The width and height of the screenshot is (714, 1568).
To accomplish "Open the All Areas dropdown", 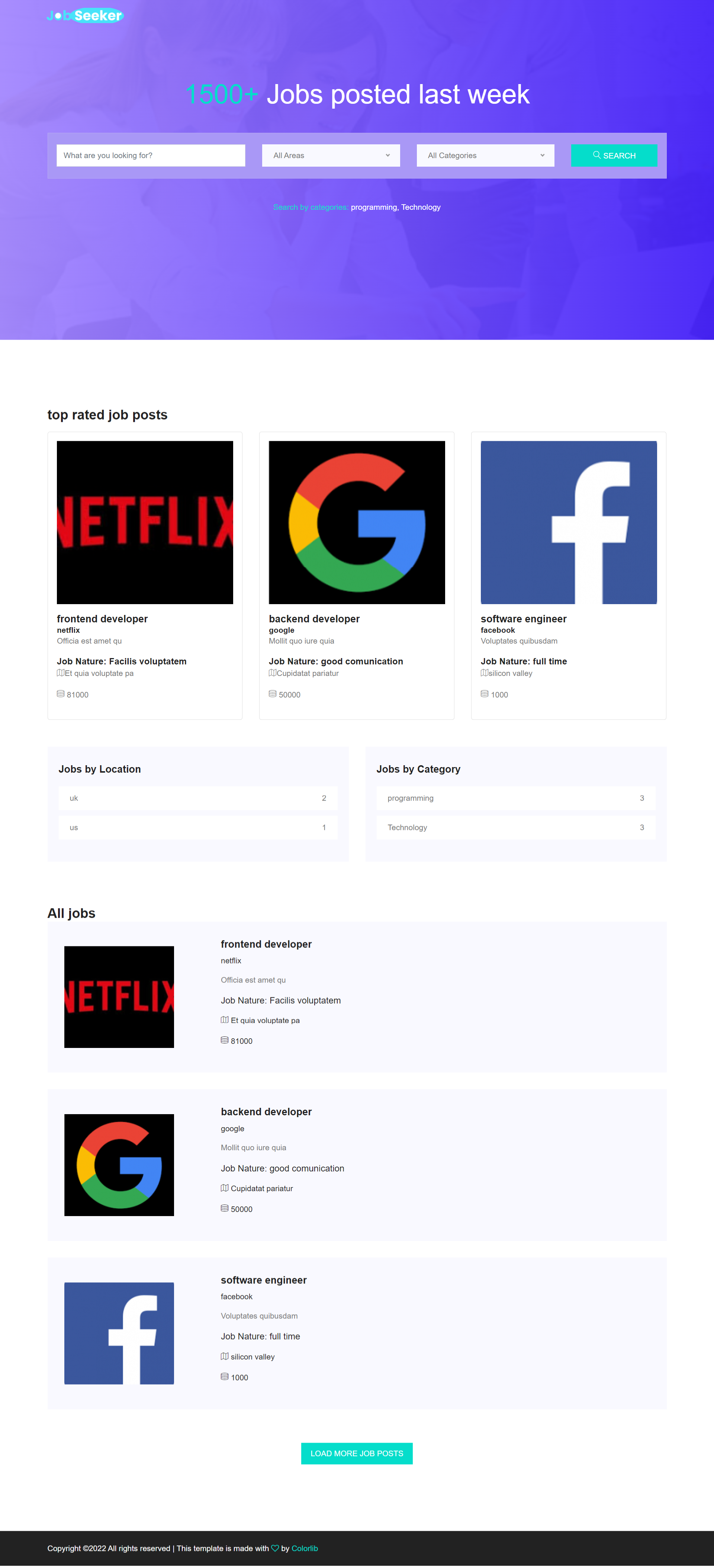I will point(331,155).
